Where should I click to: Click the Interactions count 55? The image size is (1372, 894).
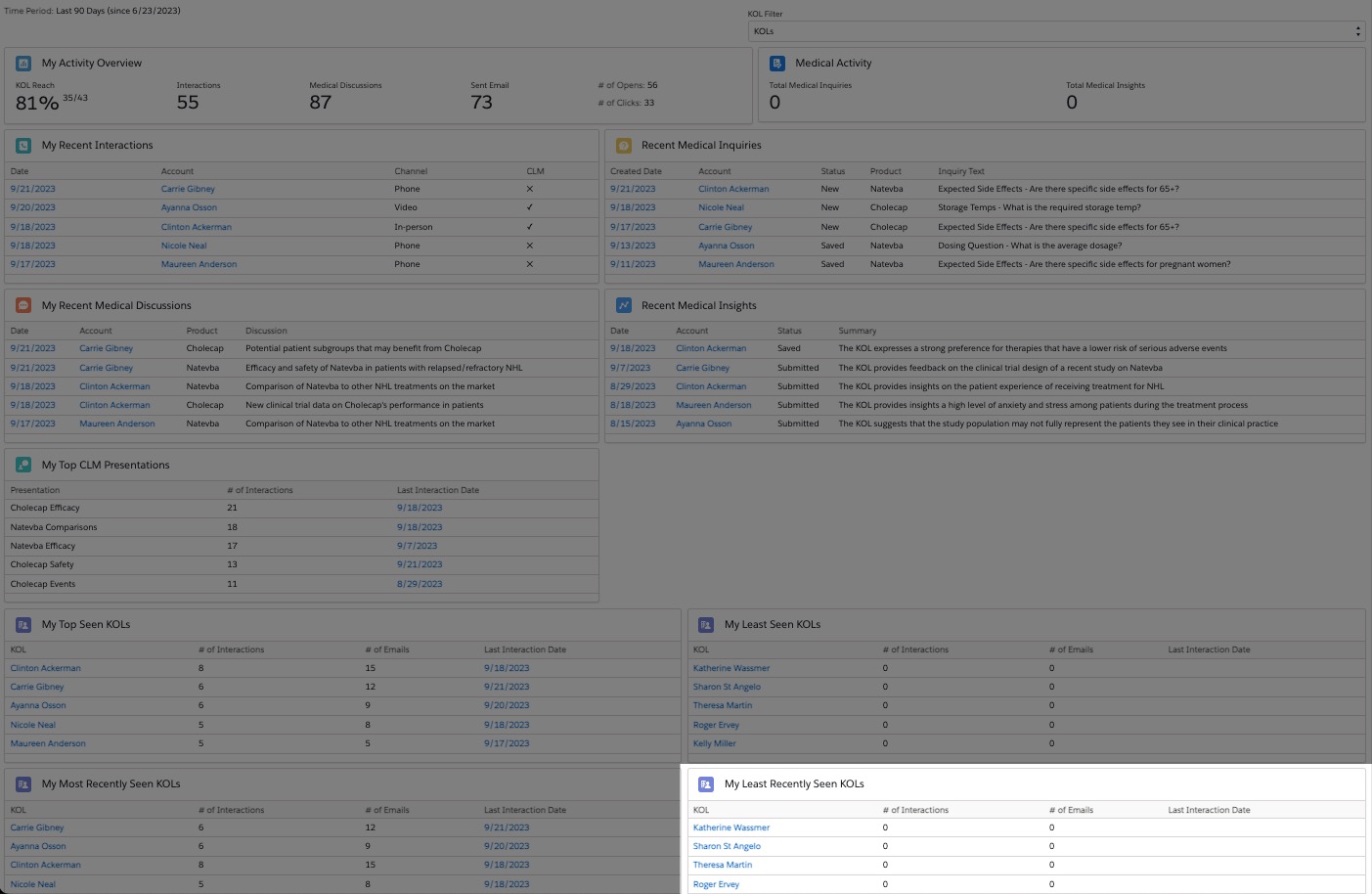[188, 103]
